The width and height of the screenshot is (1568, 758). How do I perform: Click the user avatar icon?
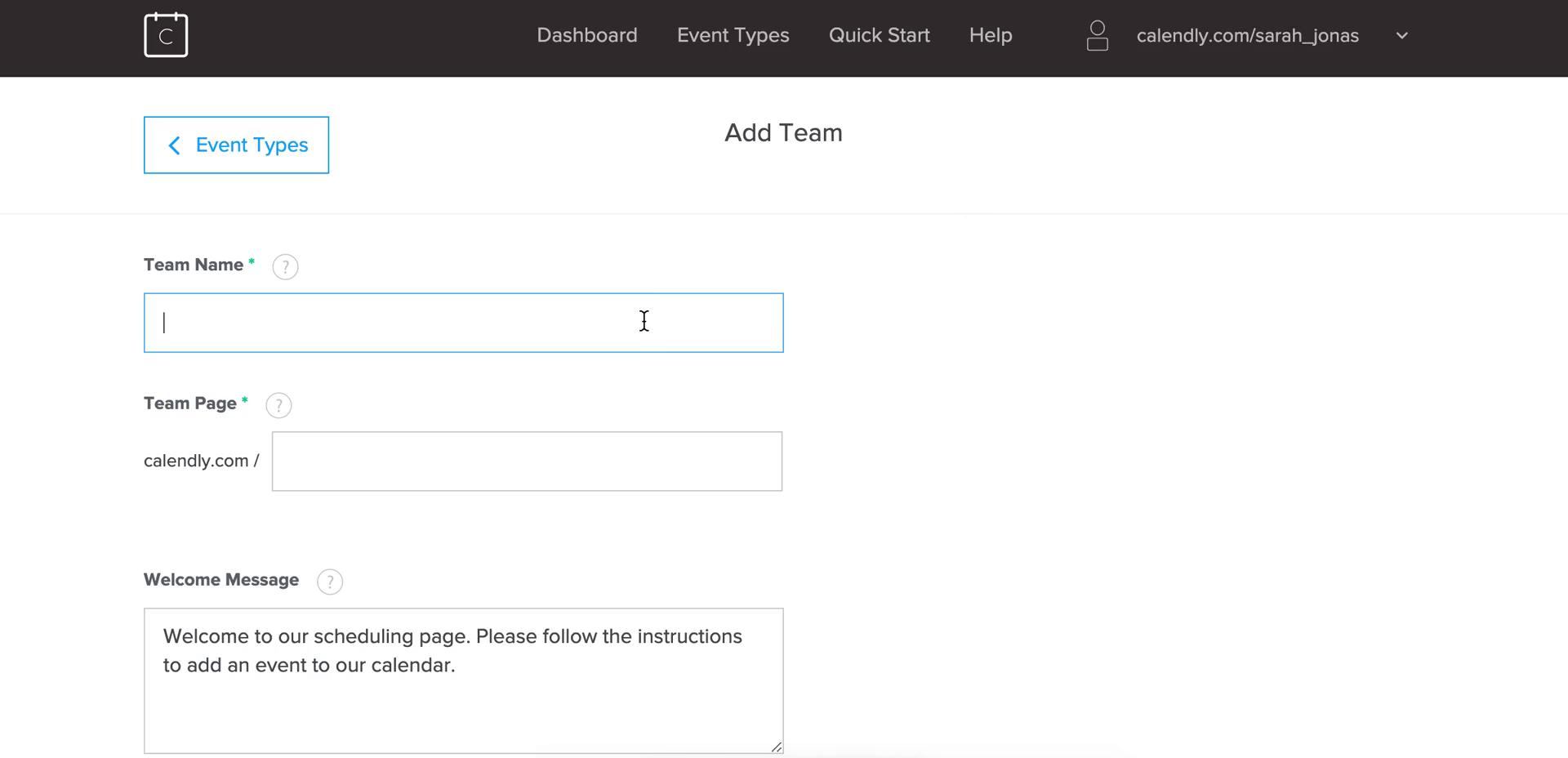click(1098, 35)
